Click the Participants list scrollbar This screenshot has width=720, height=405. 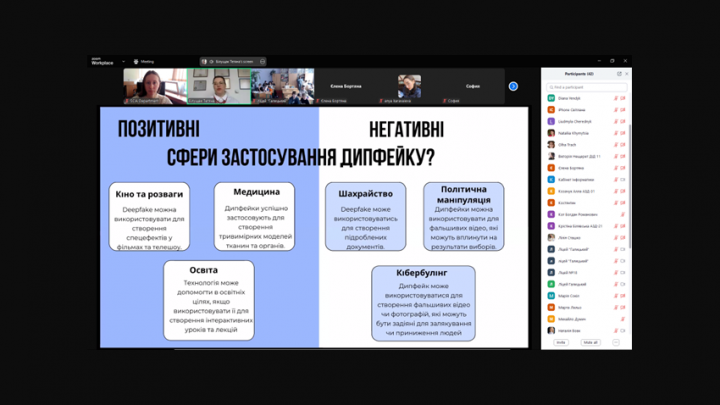(x=630, y=186)
